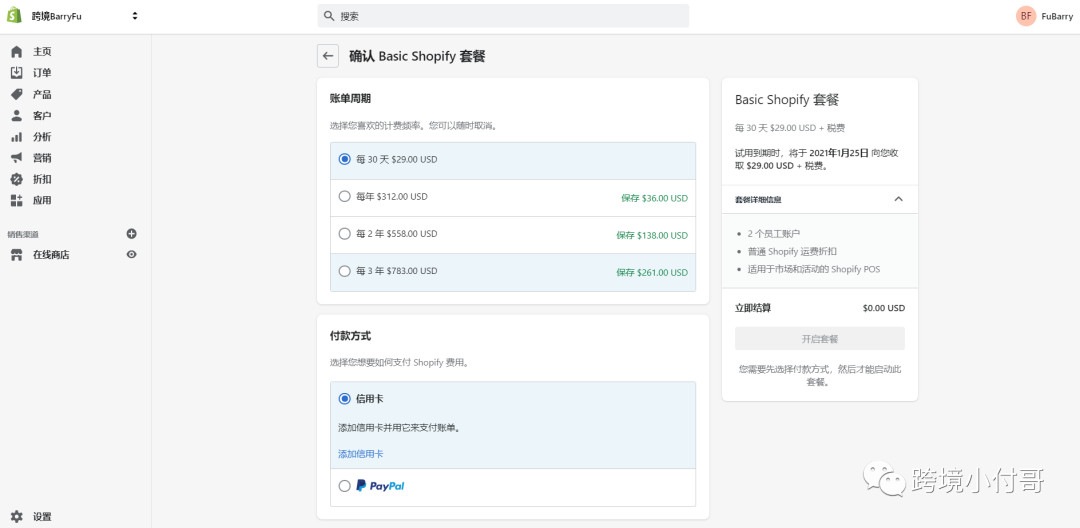Add a sales channel with plus icon
Viewport: 1080px width, 528px height.
coord(132,234)
